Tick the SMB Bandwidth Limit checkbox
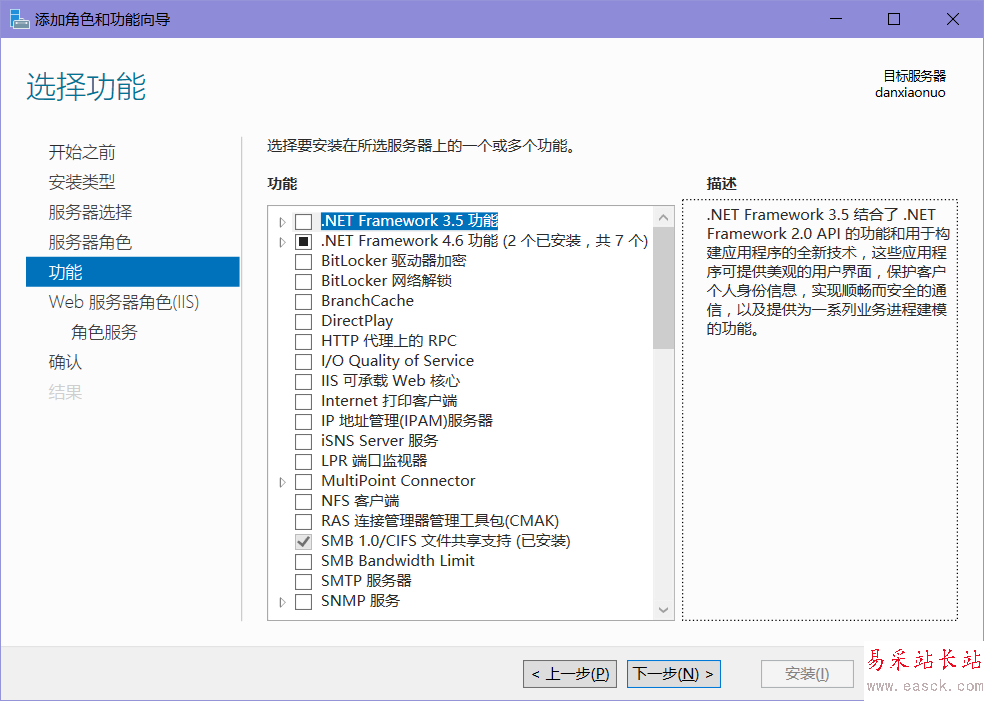Screen dimensions: 984x701 (304, 562)
